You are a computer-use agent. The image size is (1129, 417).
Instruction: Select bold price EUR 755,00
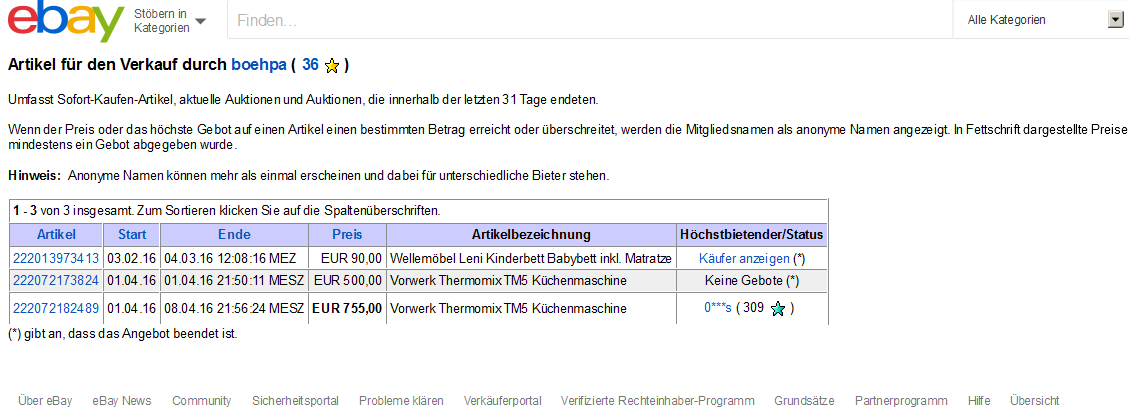pyautogui.click(x=347, y=308)
